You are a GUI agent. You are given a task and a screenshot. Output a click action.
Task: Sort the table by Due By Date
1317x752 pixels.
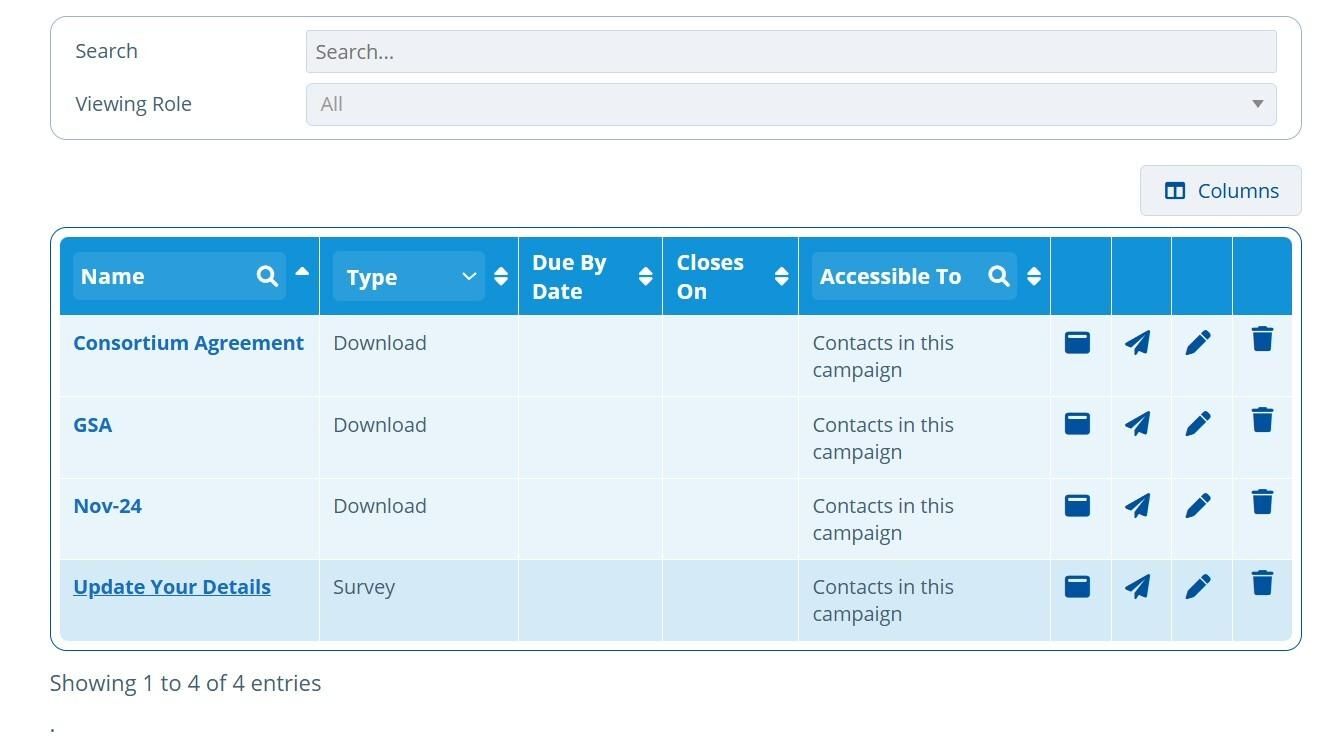click(646, 277)
